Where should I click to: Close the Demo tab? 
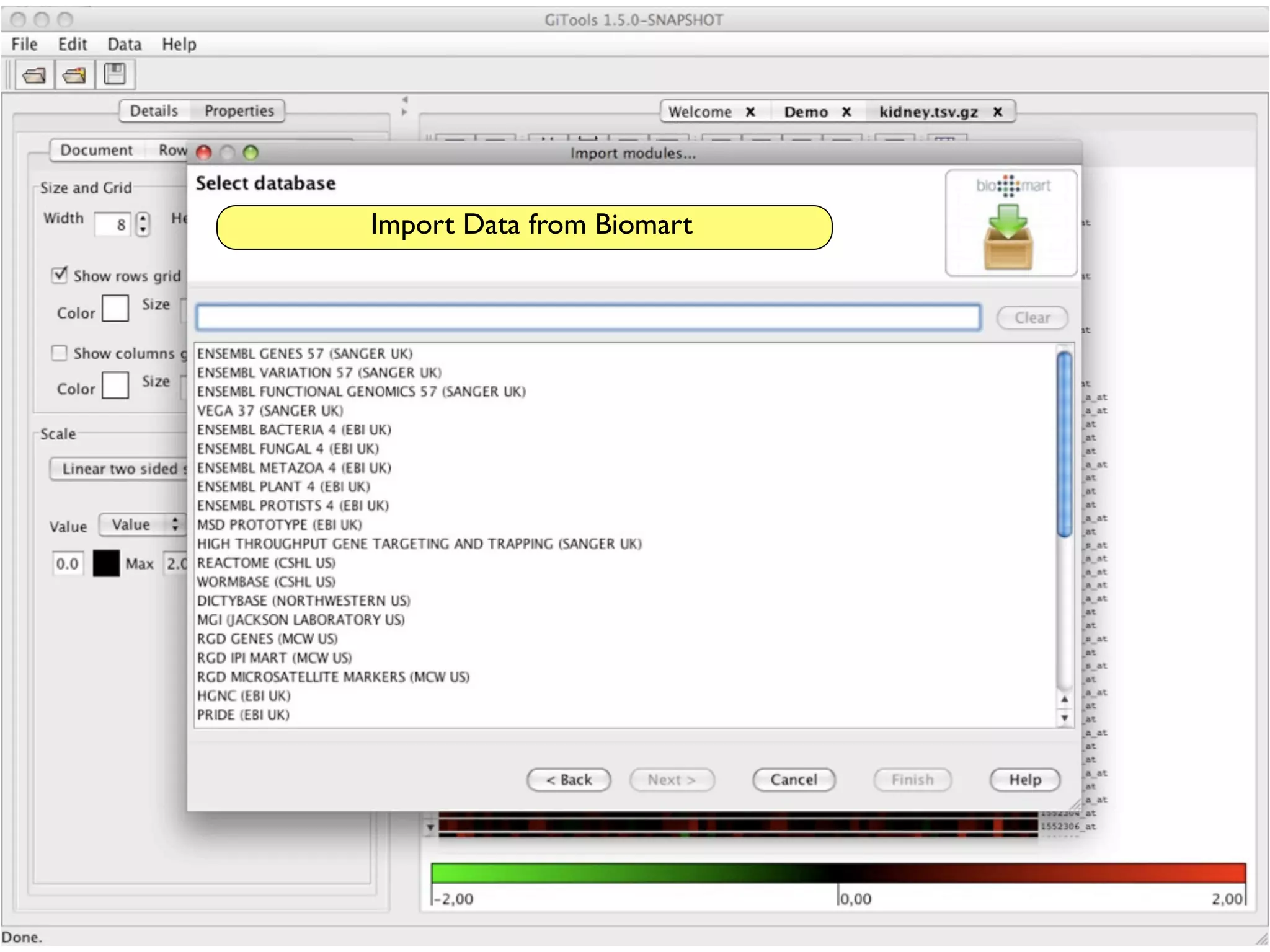pos(846,112)
